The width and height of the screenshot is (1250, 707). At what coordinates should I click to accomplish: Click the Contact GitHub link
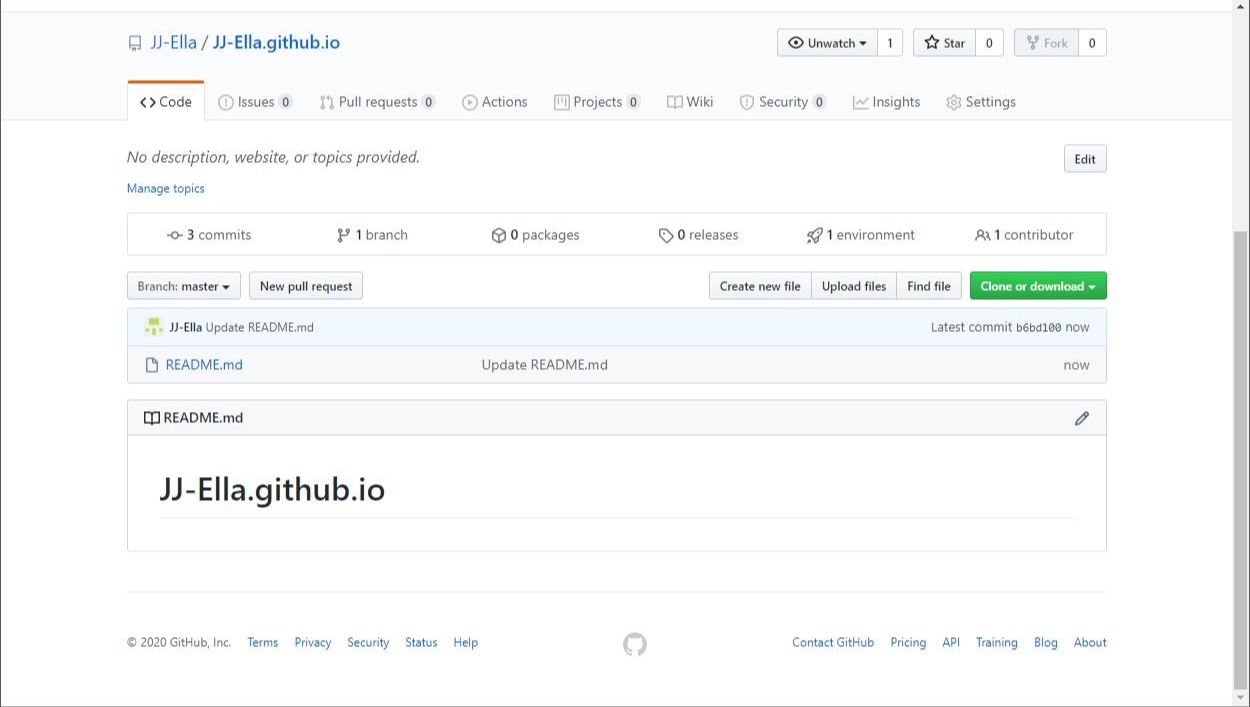pyautogui.click(x=833, y=643)
